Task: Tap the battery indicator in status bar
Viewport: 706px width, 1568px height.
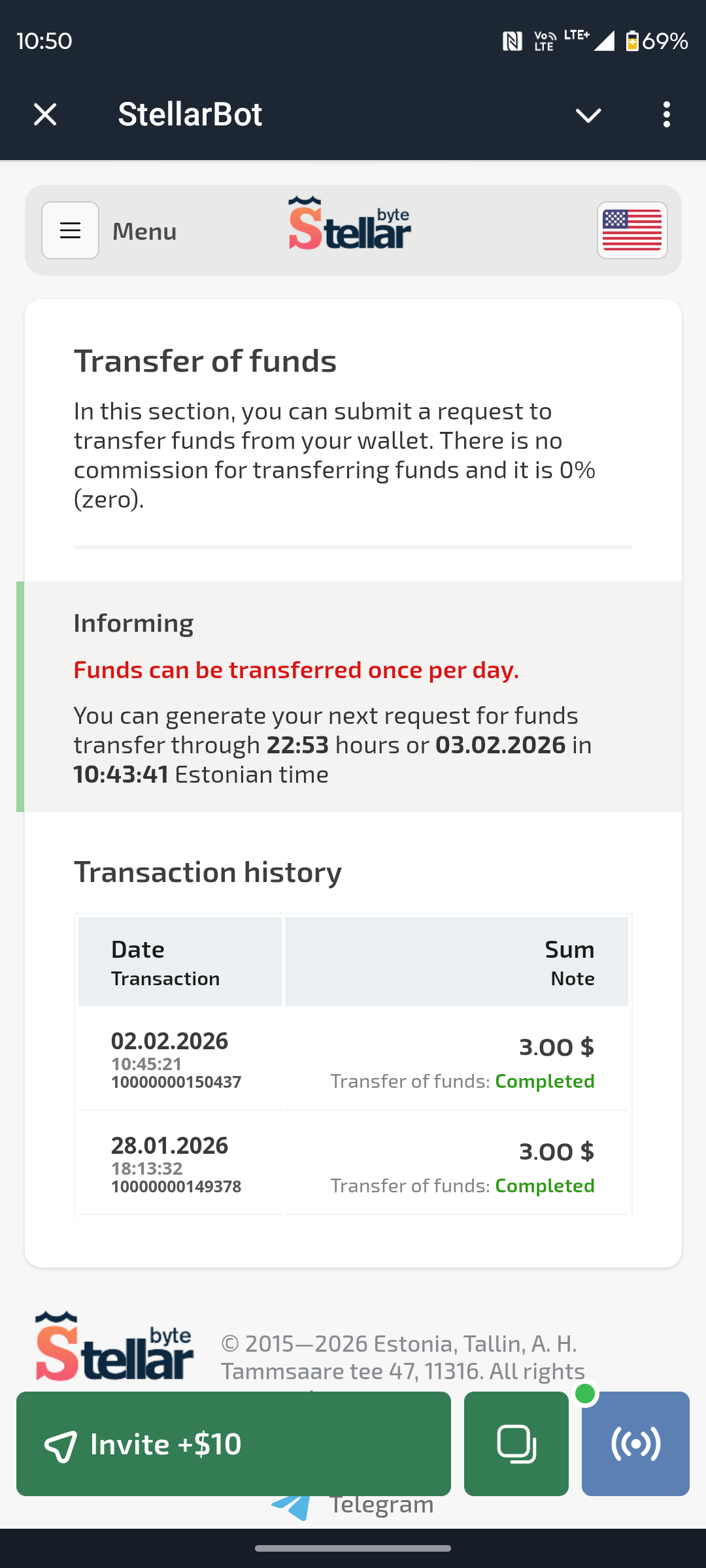Action: (632, 41)
